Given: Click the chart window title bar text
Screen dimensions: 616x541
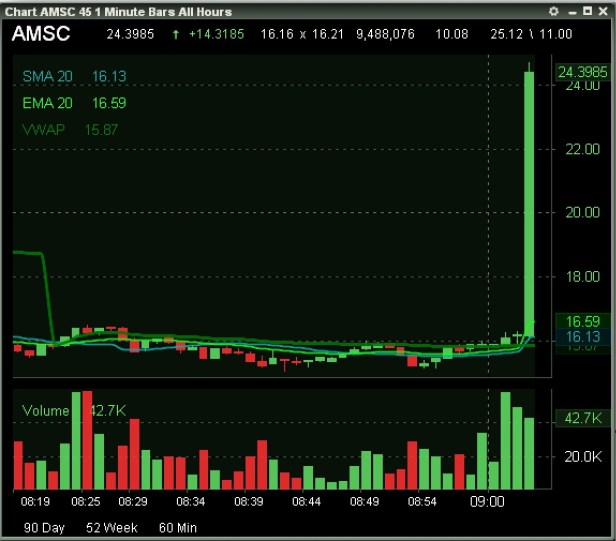Looking at the screenshot, I should coord(118,11).
